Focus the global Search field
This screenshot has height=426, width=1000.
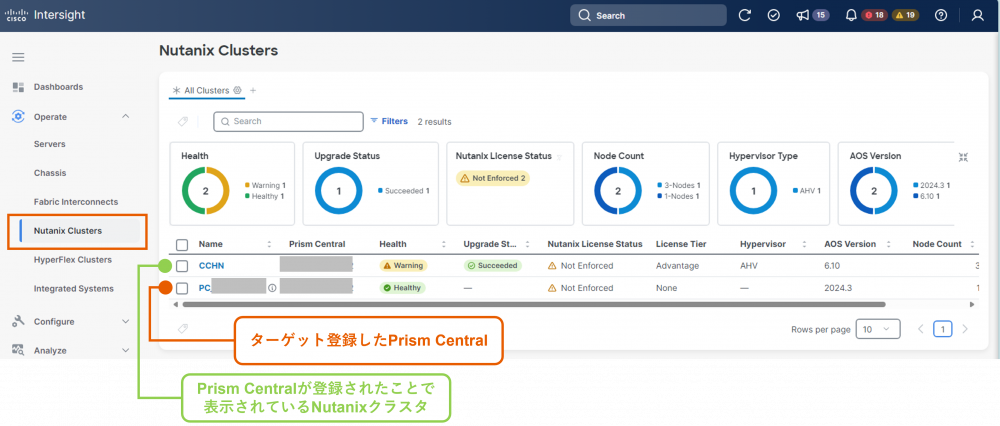[x=648, y=15]
